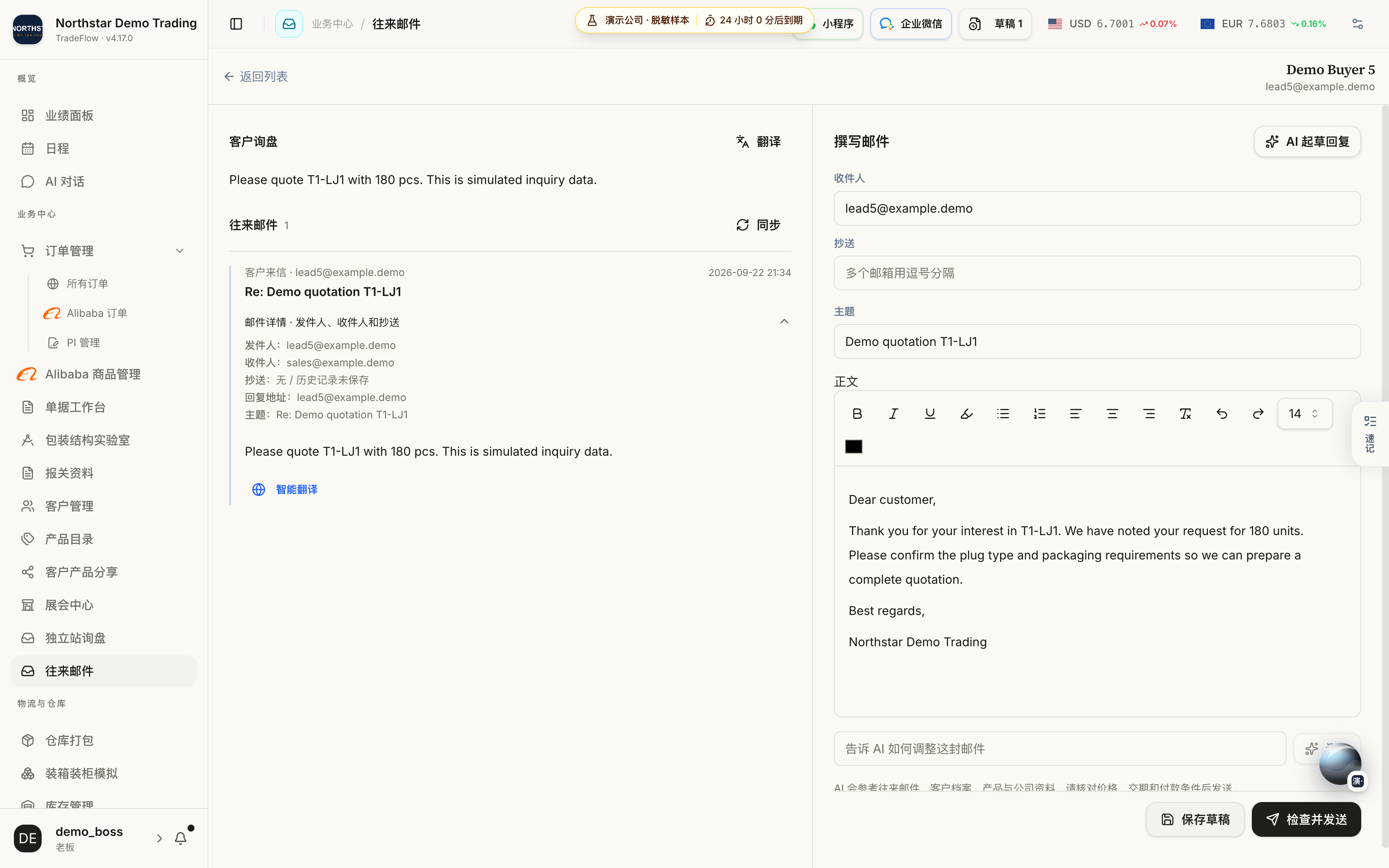
Task: Toggle italic formatting in email editor
Action: coord(893,414)
